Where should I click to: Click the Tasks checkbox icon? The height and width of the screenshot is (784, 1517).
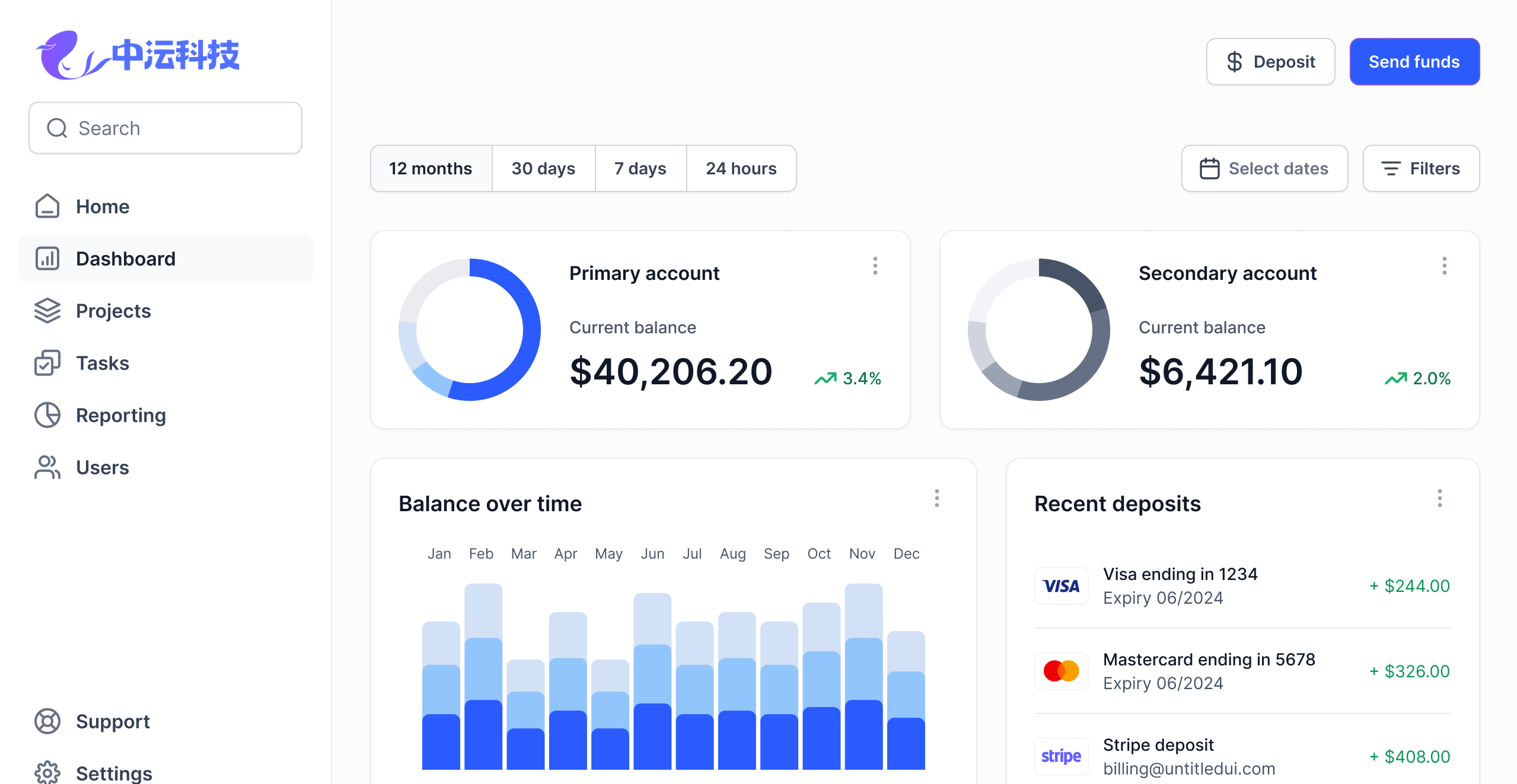click(x=47, y=363)
